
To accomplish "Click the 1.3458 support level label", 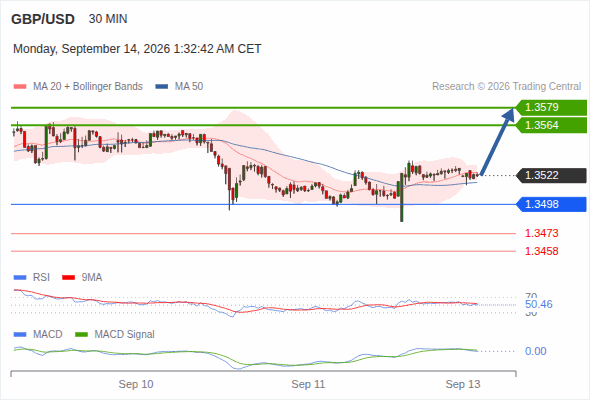I will click(541, 251).
